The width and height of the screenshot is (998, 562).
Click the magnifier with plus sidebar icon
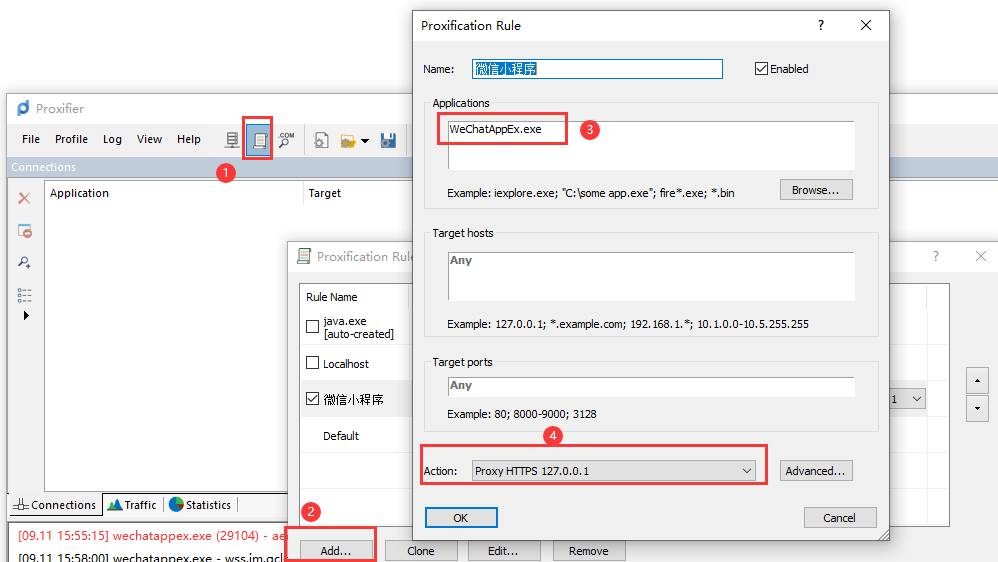click(24, 262)
